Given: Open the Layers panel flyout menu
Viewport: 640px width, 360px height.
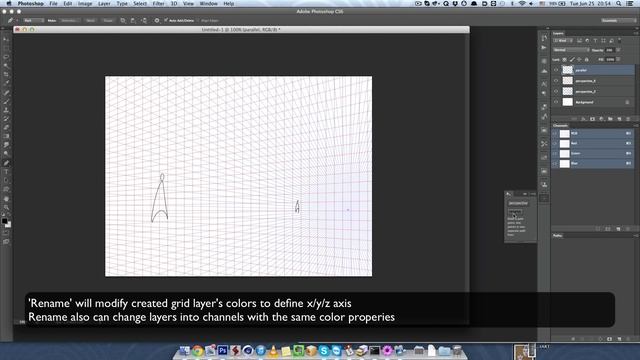Looking at the screenshot, I should (636, 33).
